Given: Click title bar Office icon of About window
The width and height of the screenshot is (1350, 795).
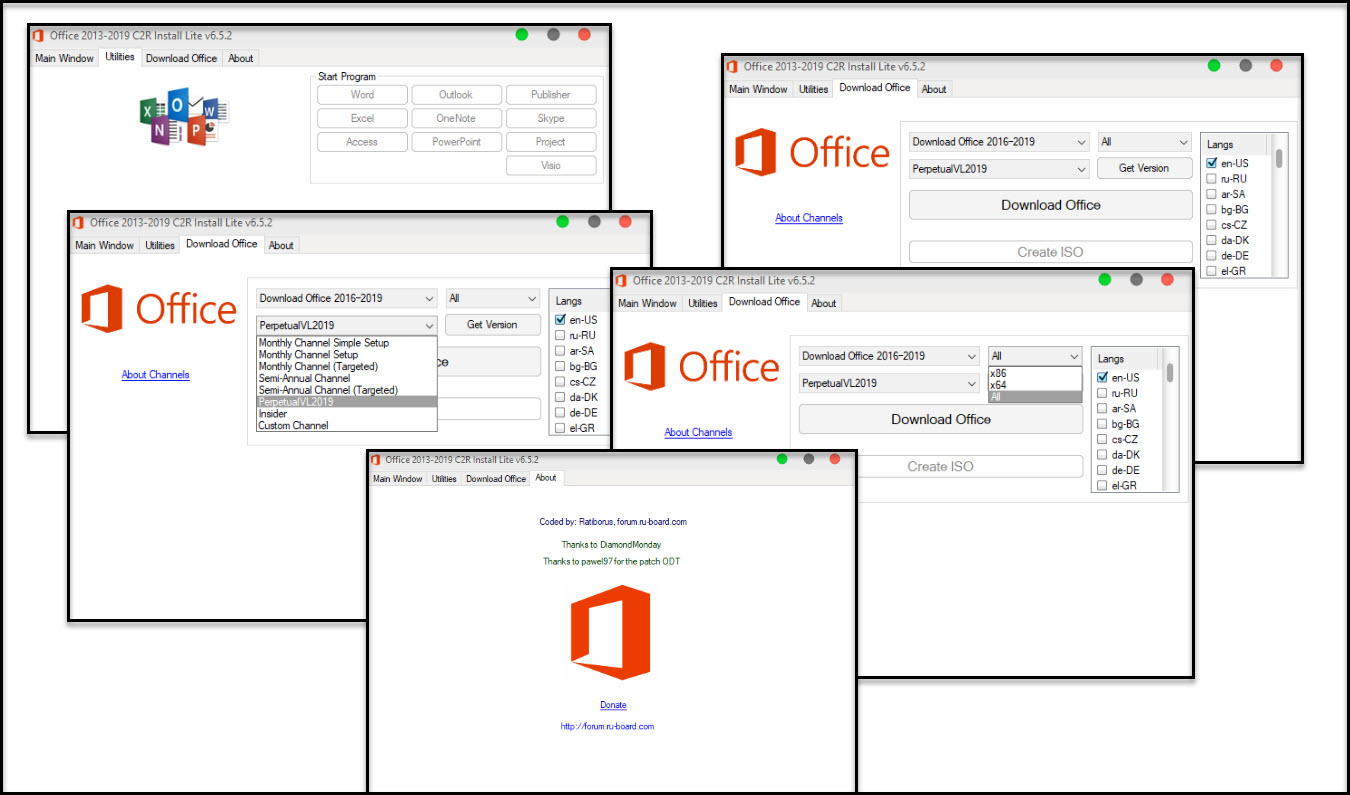Looking at the screenshot, I should point(376,459).
